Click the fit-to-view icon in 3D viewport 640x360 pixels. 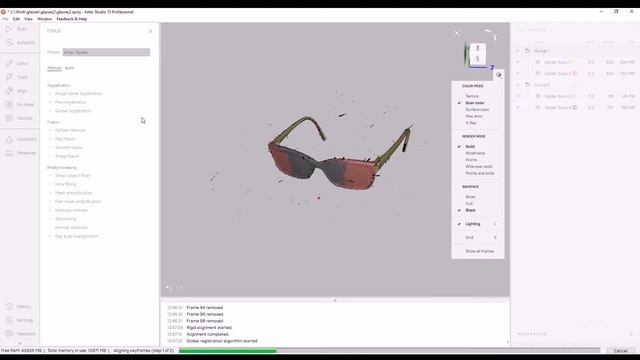coord(457,33)
